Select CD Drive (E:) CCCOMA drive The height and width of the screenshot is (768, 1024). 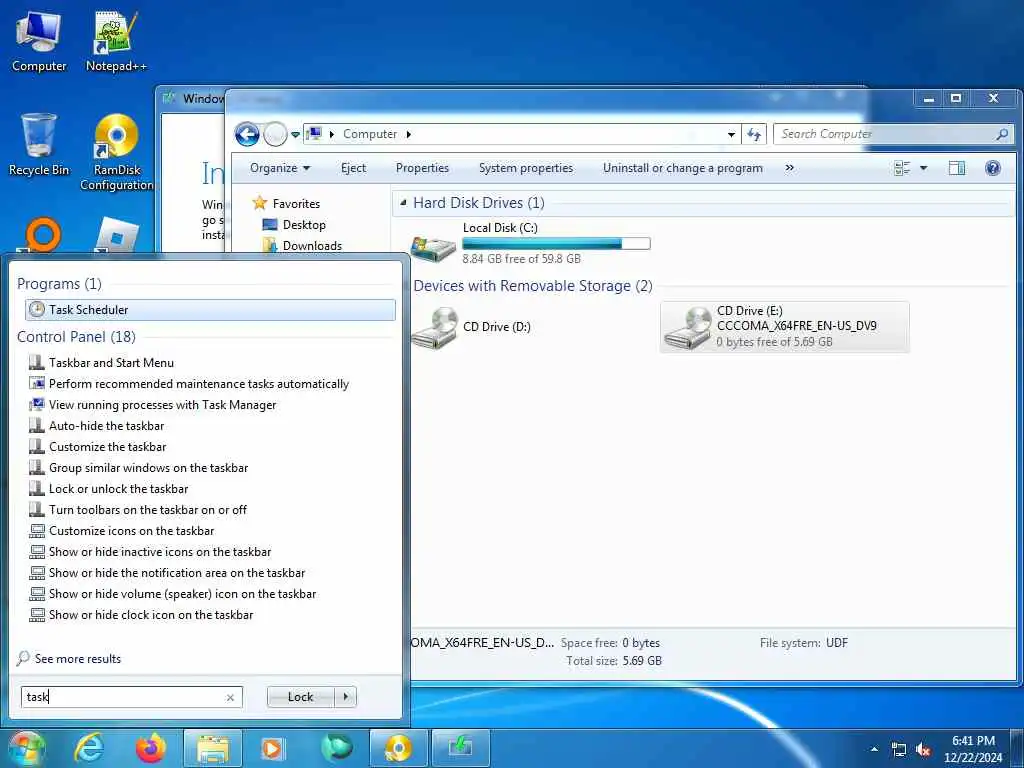click(784, 327)
